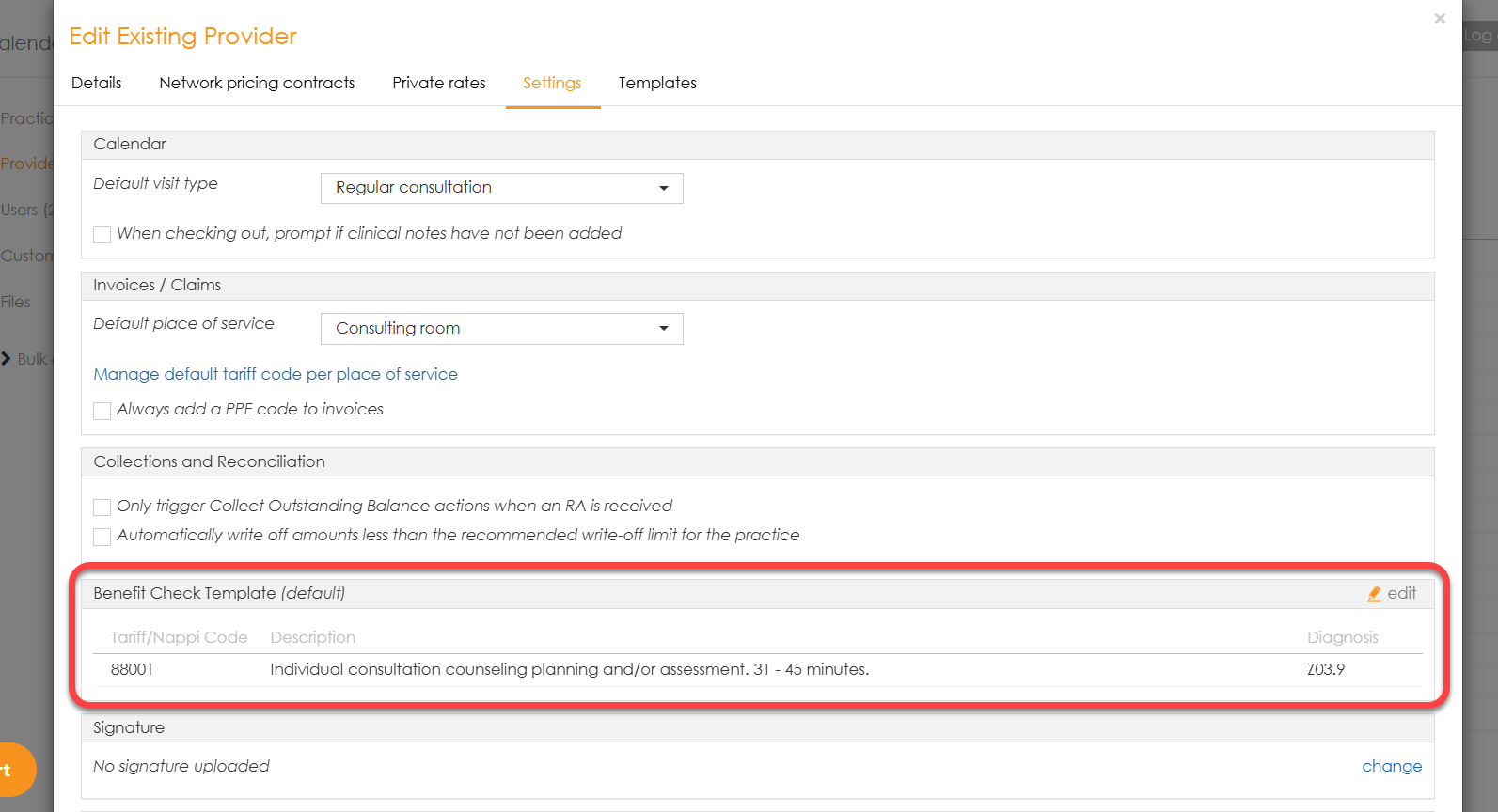Click the pencil edit icon in Benefit Check Template
This screenshot has width=1498, height=812.
1374,594
